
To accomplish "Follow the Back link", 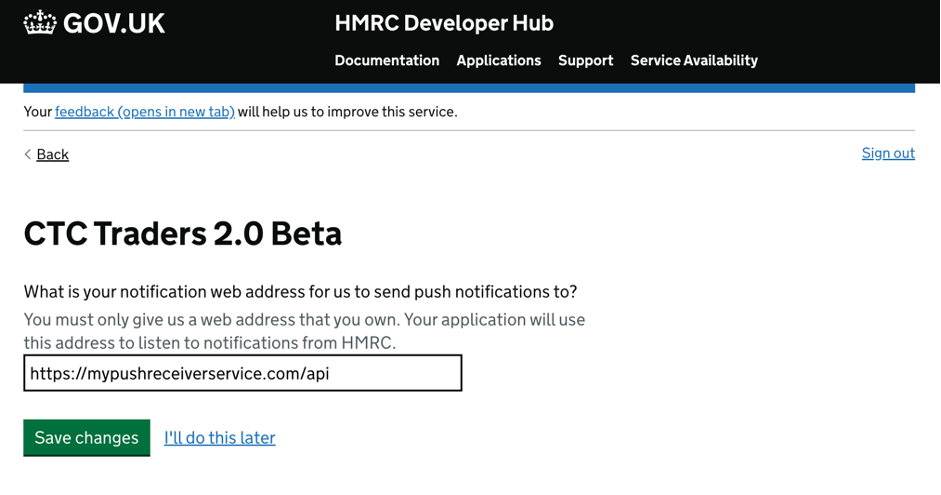I will tap(53, 154).
